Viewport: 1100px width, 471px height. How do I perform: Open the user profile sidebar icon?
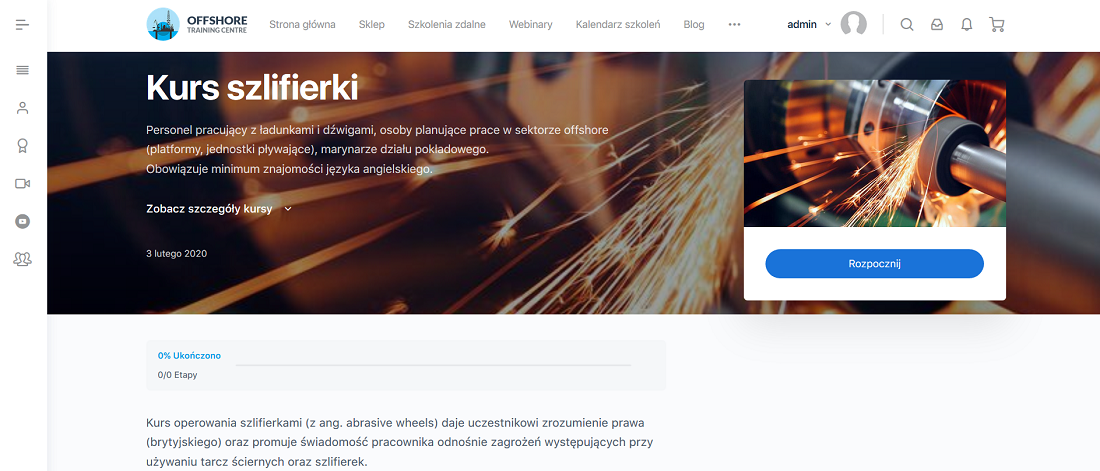click(x=22, y=108)
